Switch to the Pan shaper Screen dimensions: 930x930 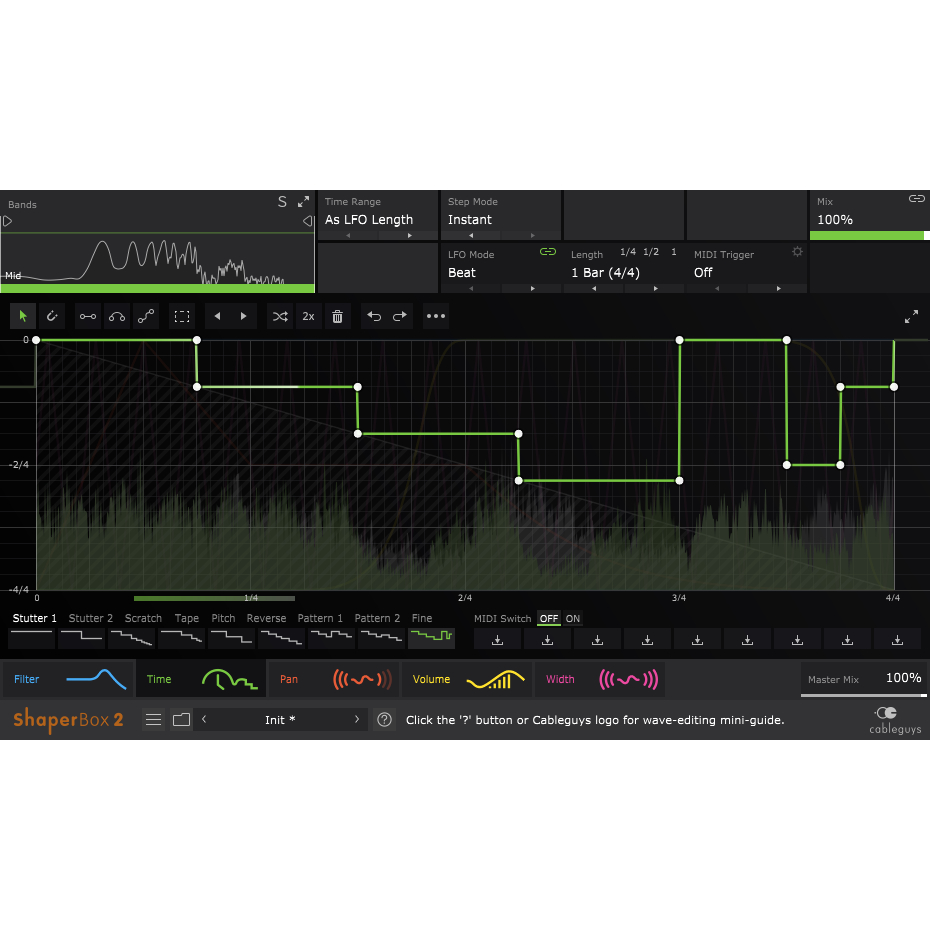click(335, 679)
